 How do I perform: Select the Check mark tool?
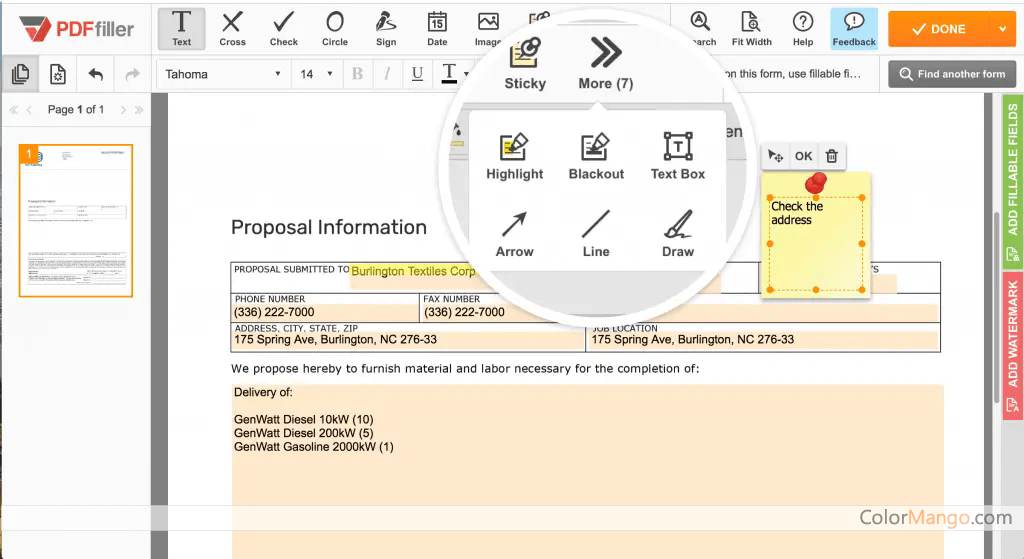point(284,28)
